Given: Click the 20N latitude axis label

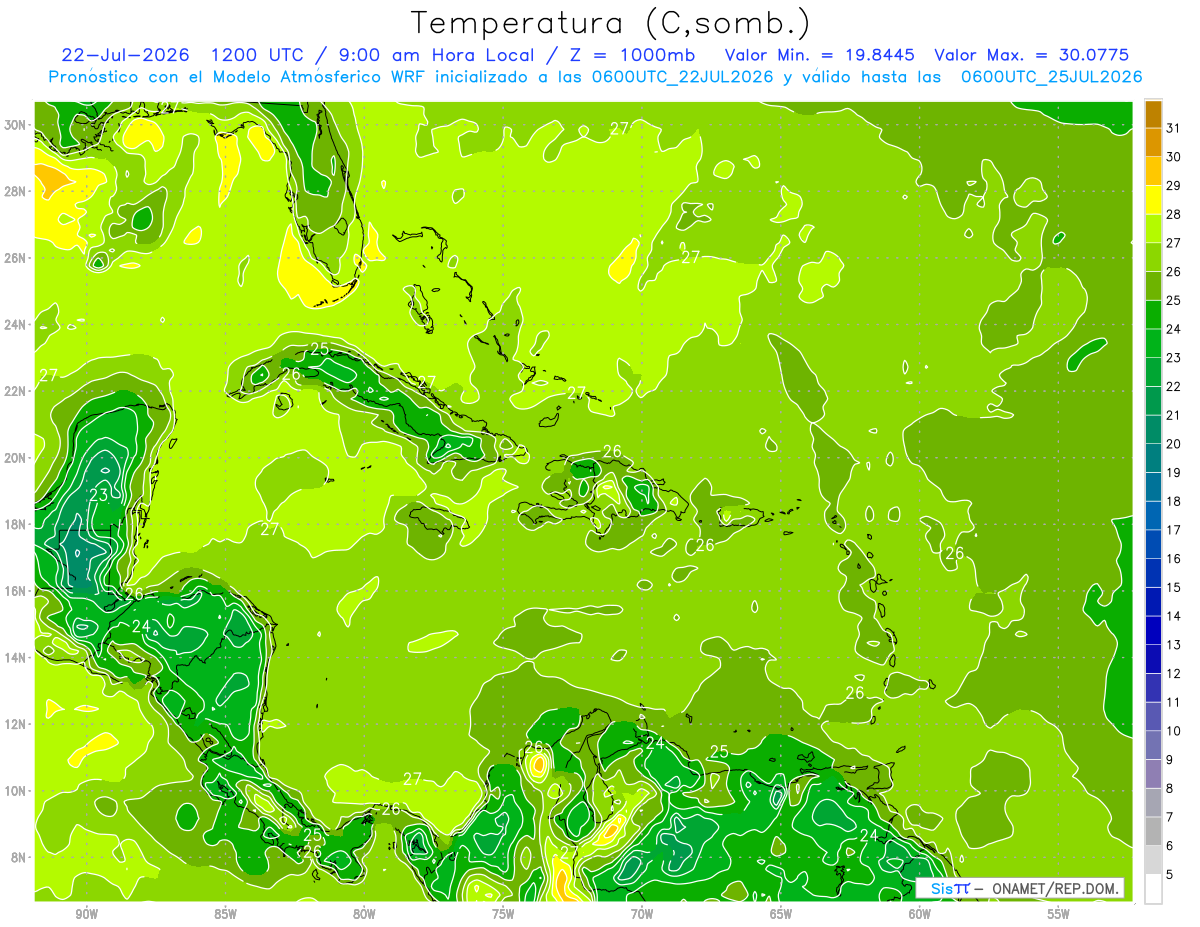Looking at the screenshot, I should click(x=16, y=458).
